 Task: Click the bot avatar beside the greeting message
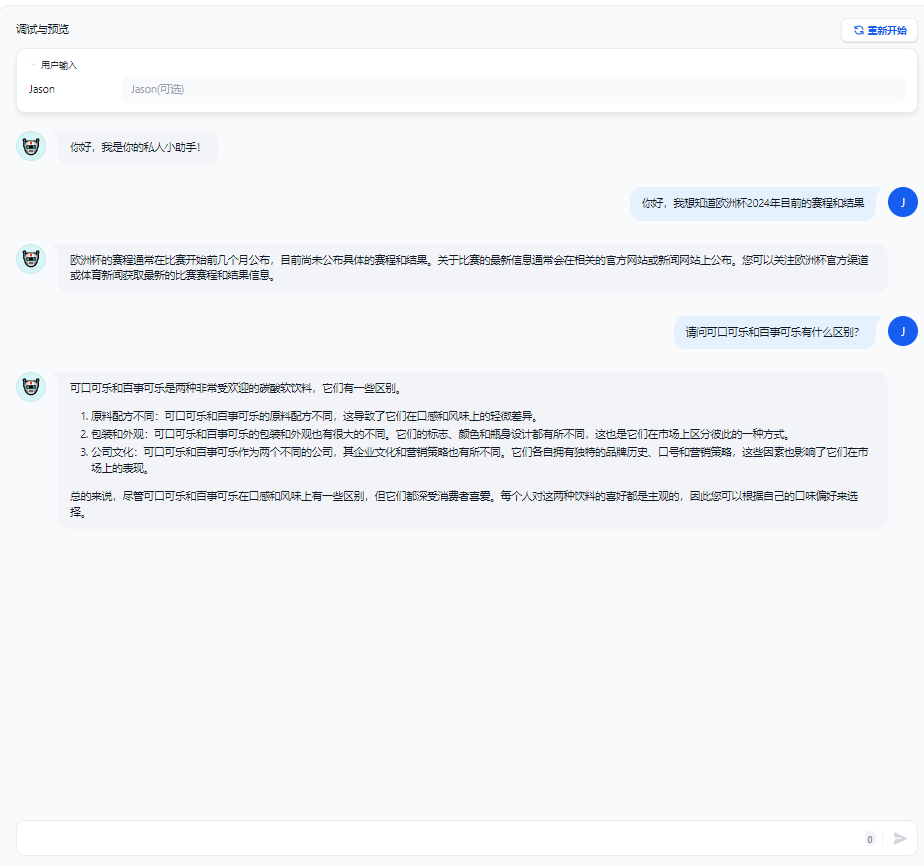31,146
